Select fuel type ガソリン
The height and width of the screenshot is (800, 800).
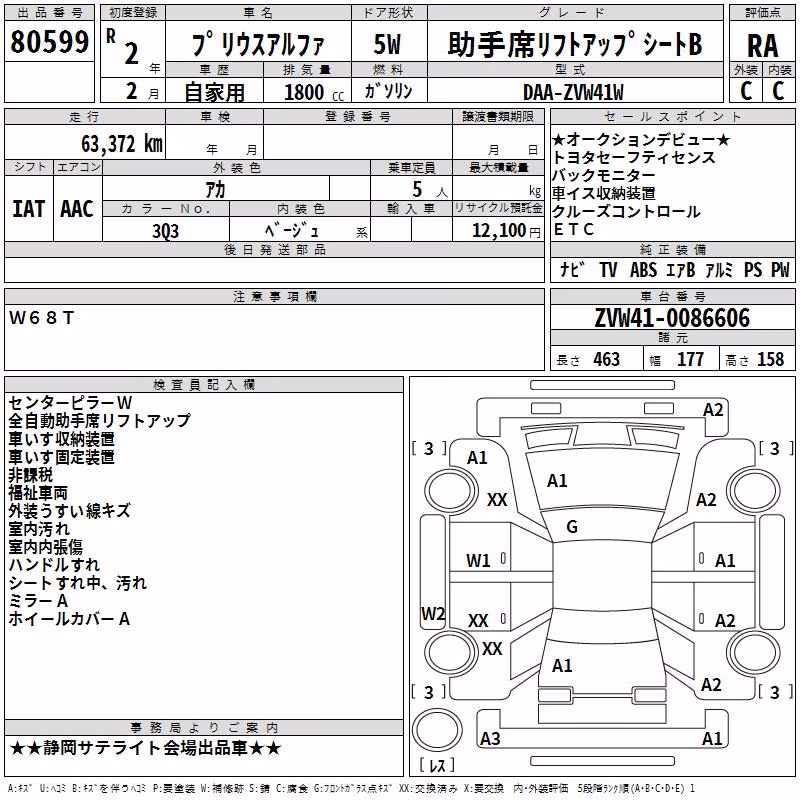(388, 91)
